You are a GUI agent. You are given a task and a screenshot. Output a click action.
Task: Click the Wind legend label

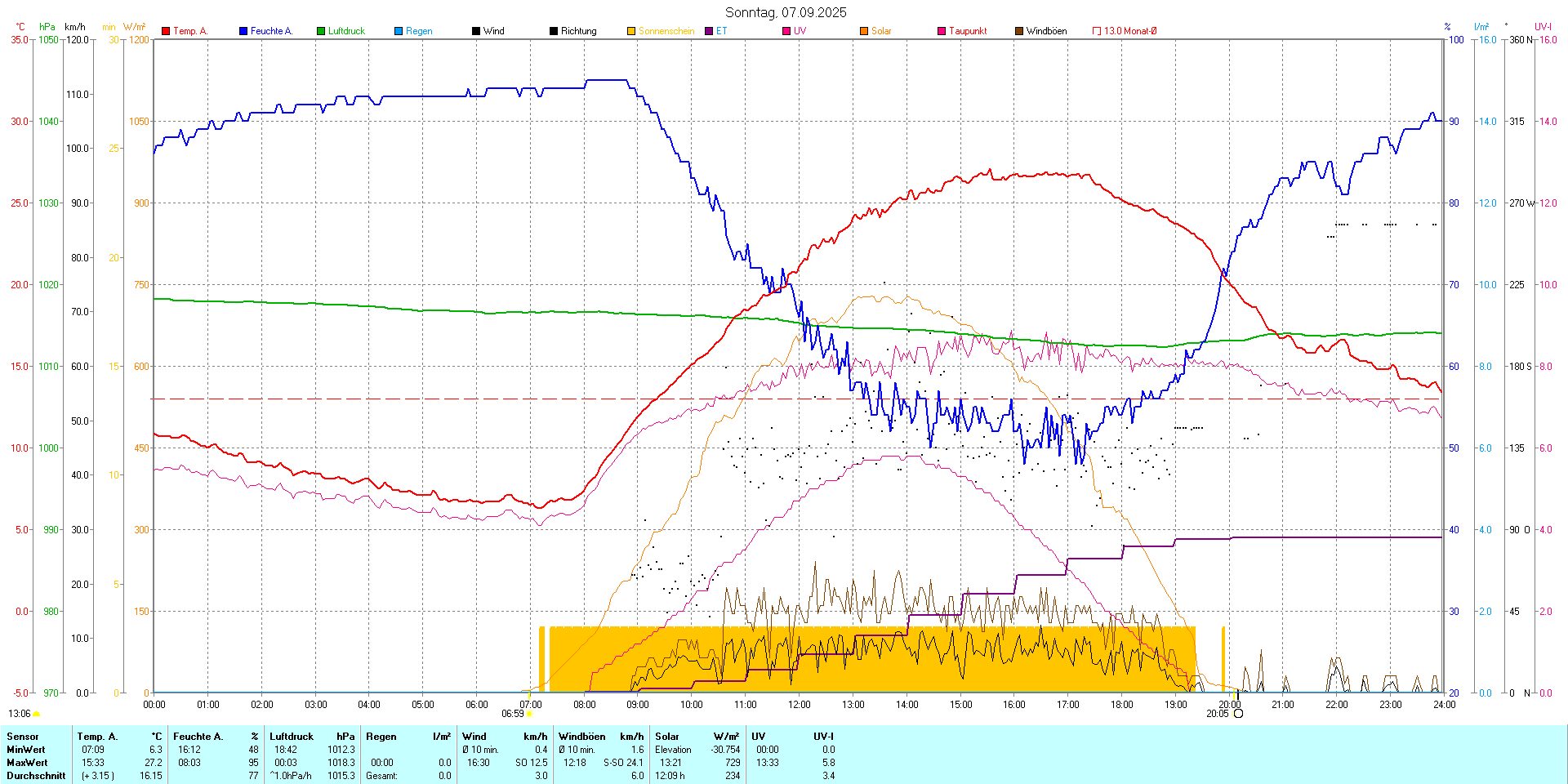[x=493, y=31]
